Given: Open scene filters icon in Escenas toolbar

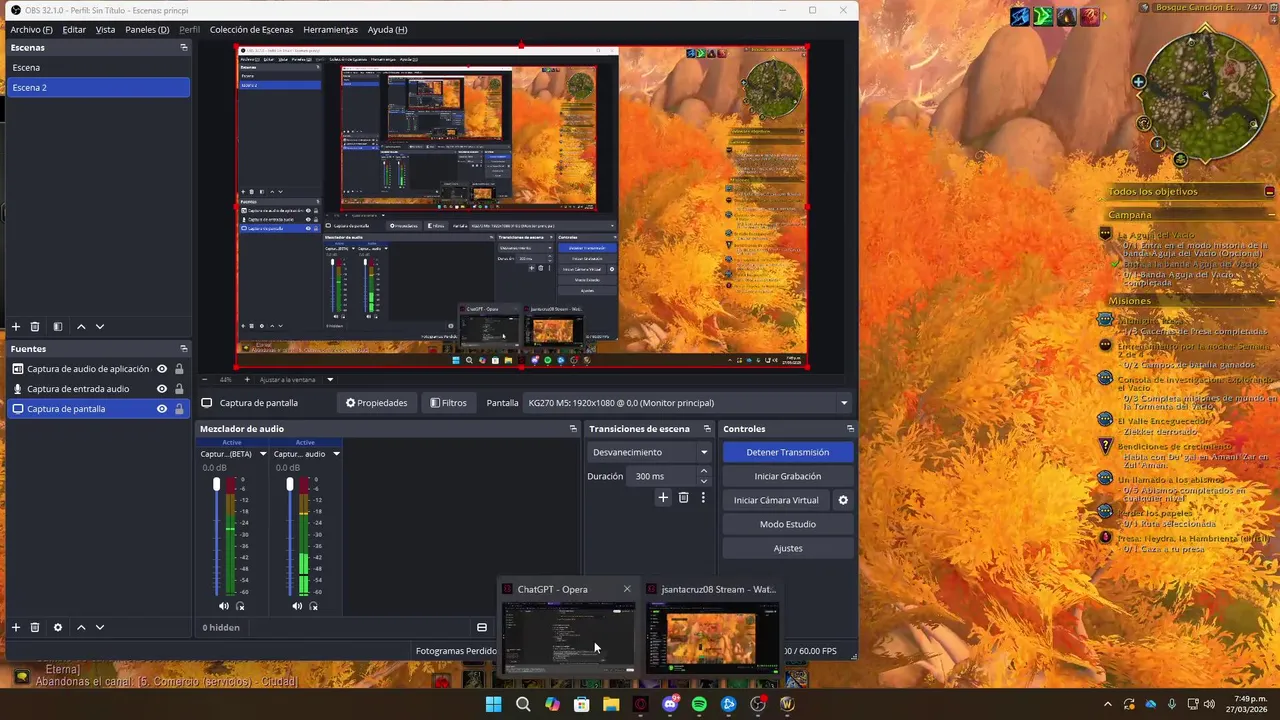Looking at the screenshot, I should point(58,326).
